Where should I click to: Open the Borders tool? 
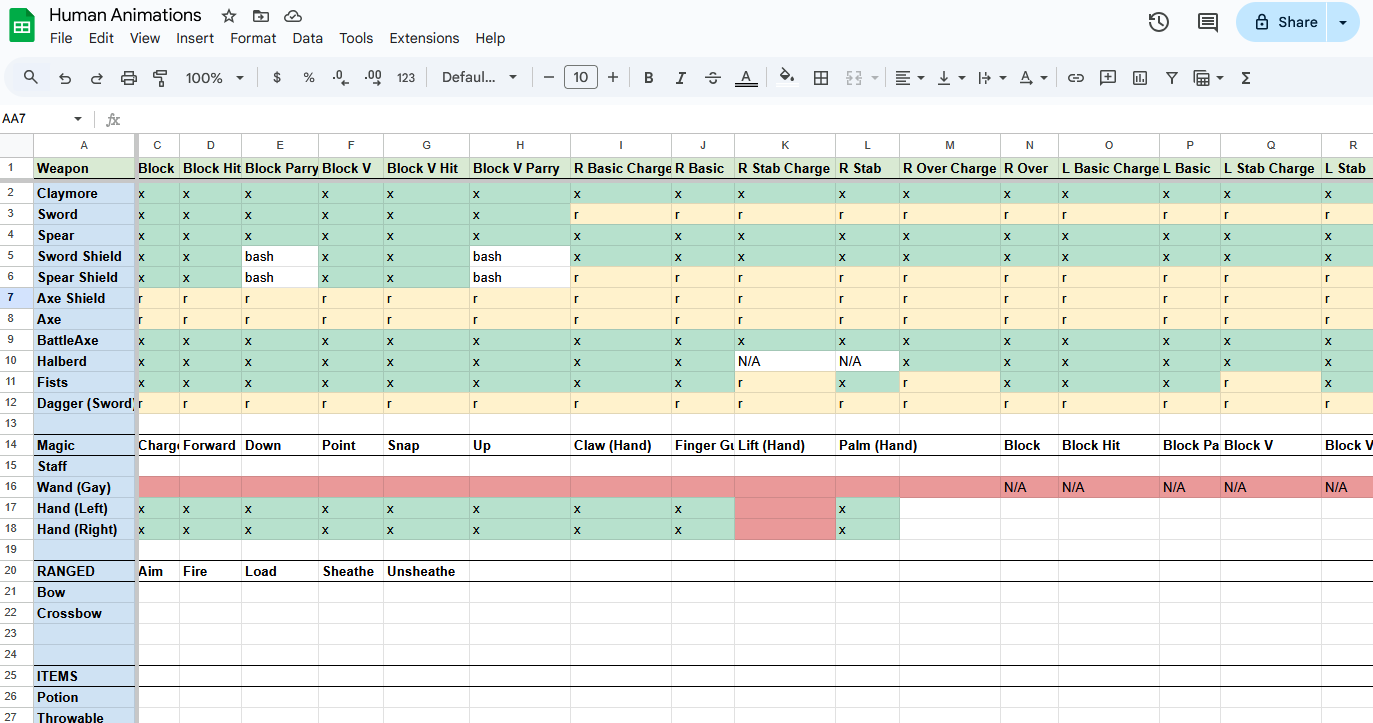tap(821, 77)
